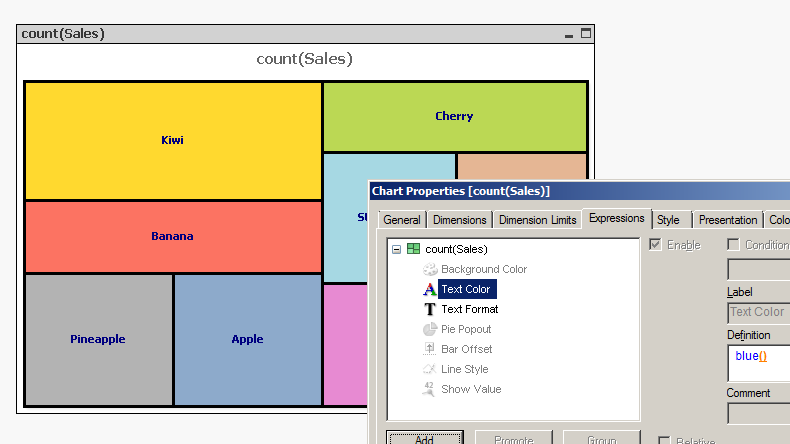Click the Definition field containing blue()
This screenshot has height=444, width=790.
click(759, 363)
